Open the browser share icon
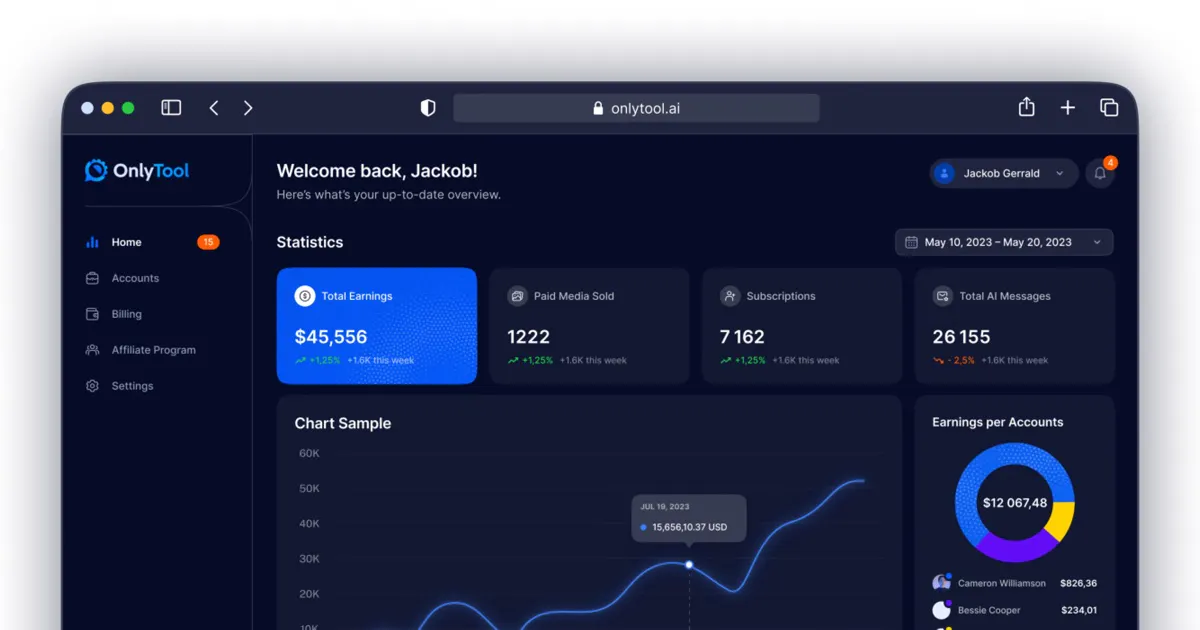The width and height of the screenshot is (1200, 630). [x=1026, y=107]
